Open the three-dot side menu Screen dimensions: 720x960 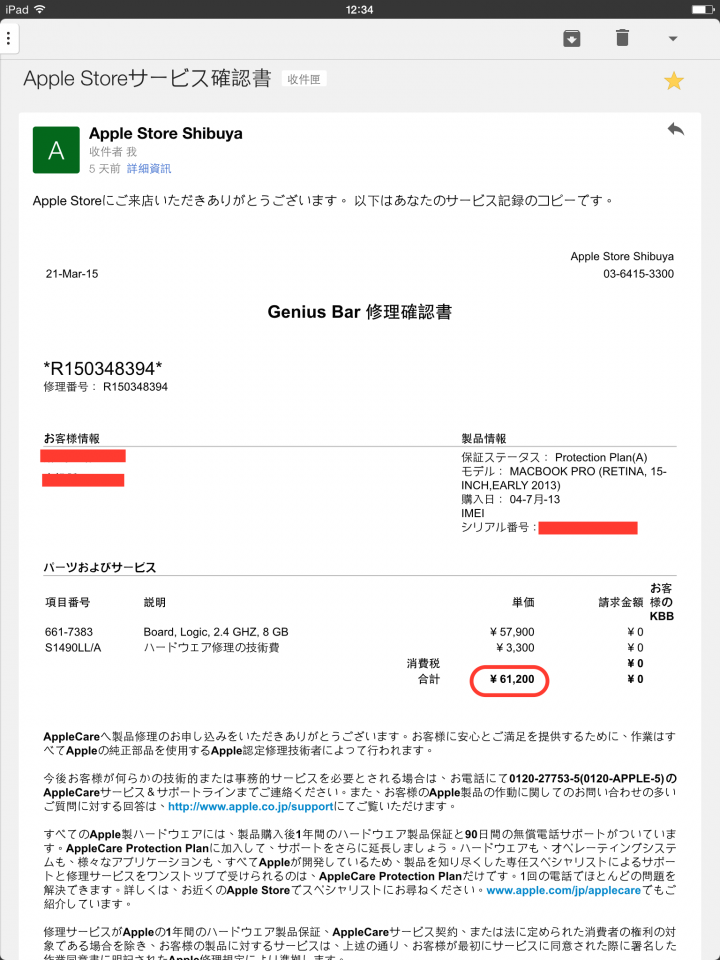(8, 39)
